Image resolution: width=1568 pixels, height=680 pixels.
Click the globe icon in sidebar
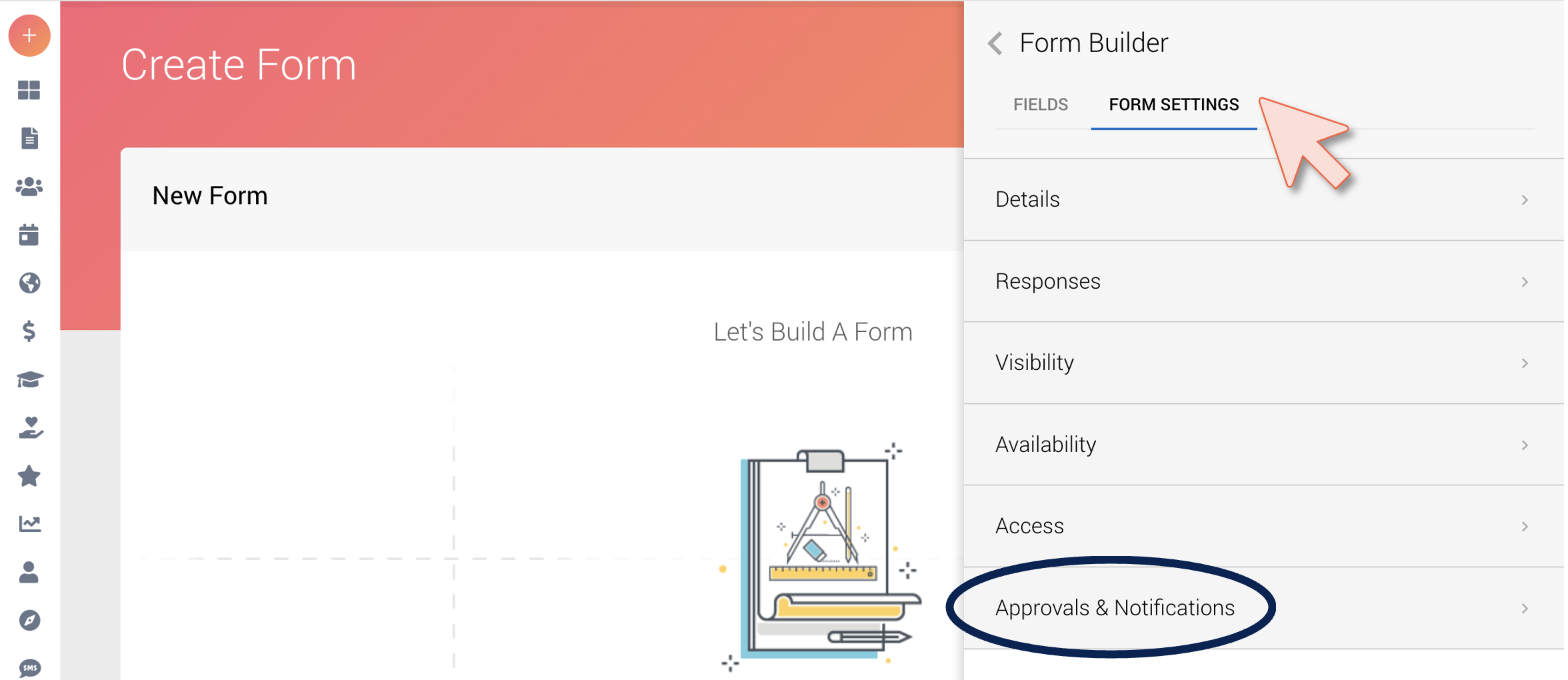[x=29, y=283]
